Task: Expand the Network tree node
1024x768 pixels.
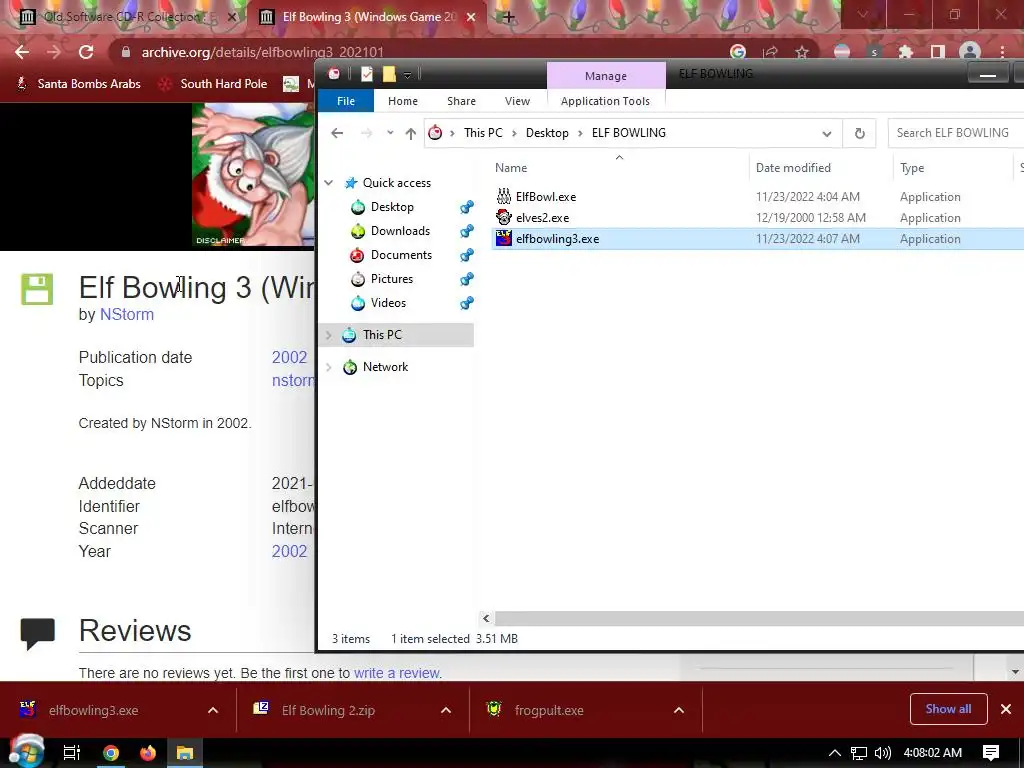Action: 329,367
